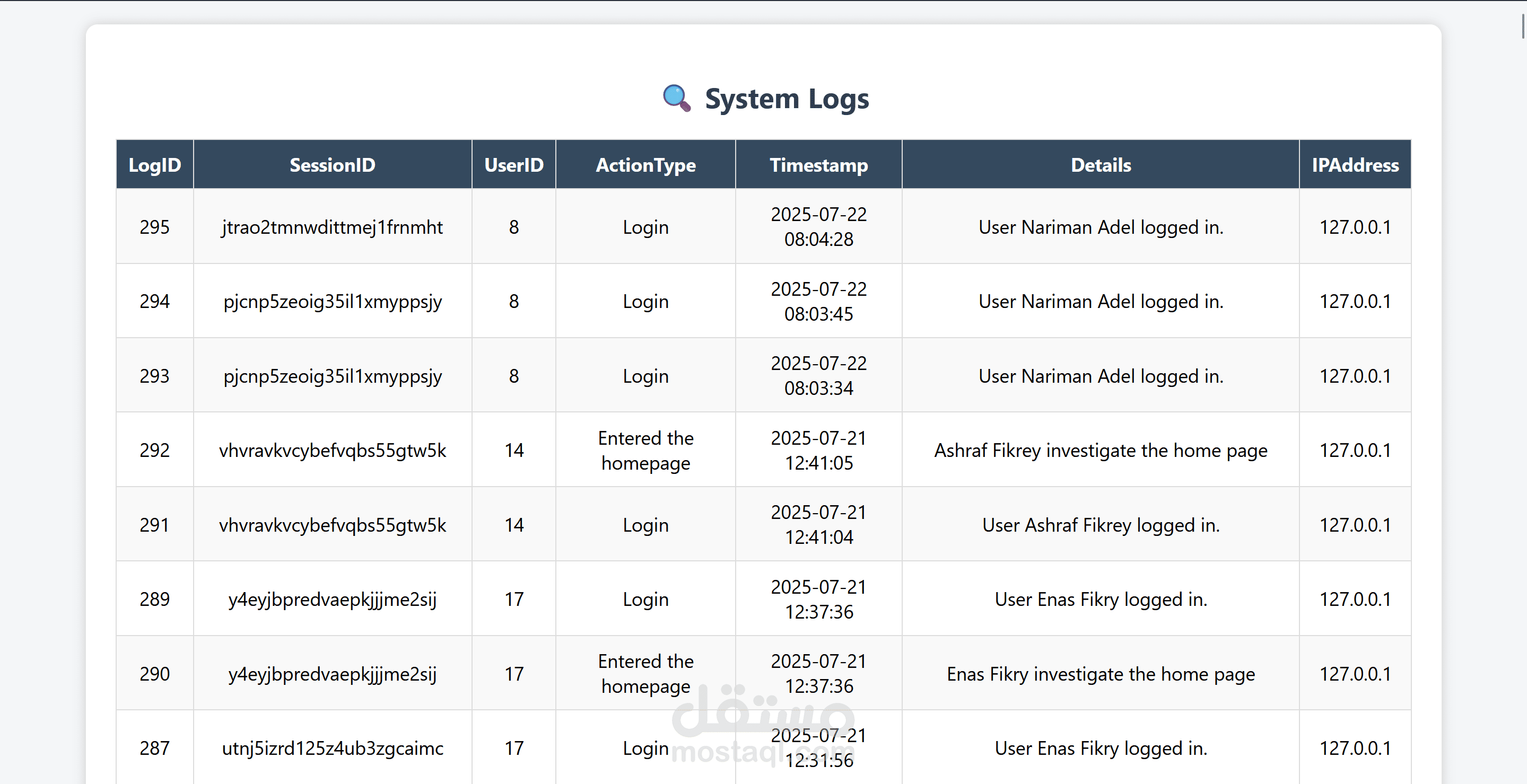Click timestamp 12:37:36 in row 289

tap(818, 612)
